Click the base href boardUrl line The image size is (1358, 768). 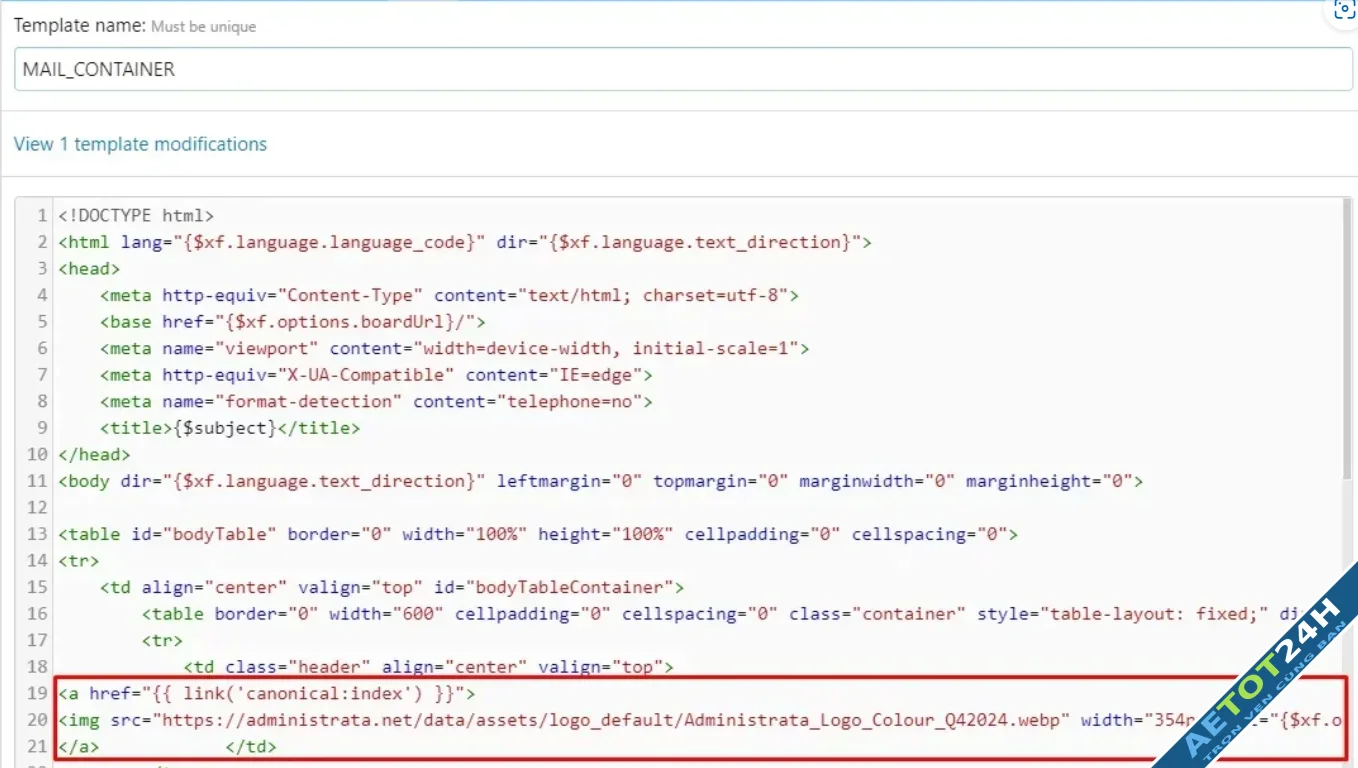coord(292,322)
